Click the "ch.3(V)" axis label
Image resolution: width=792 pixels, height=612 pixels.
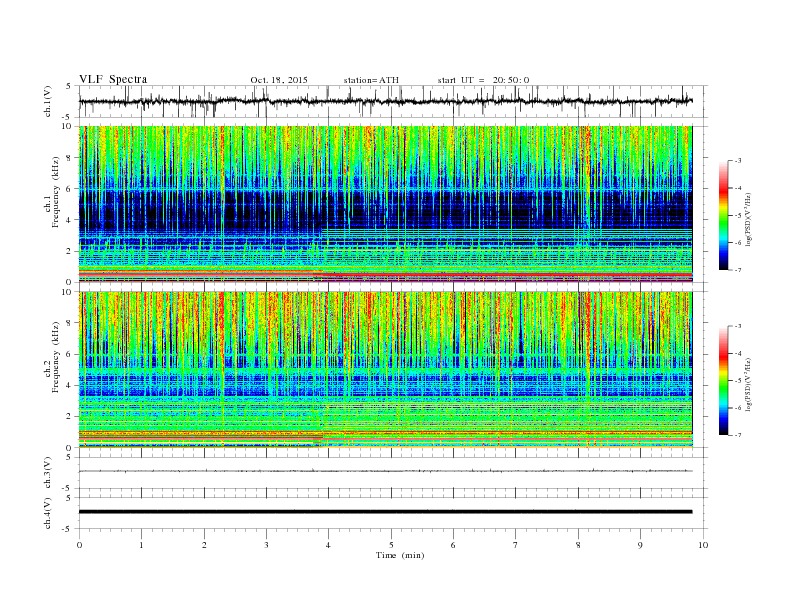[x=48, y=473]
